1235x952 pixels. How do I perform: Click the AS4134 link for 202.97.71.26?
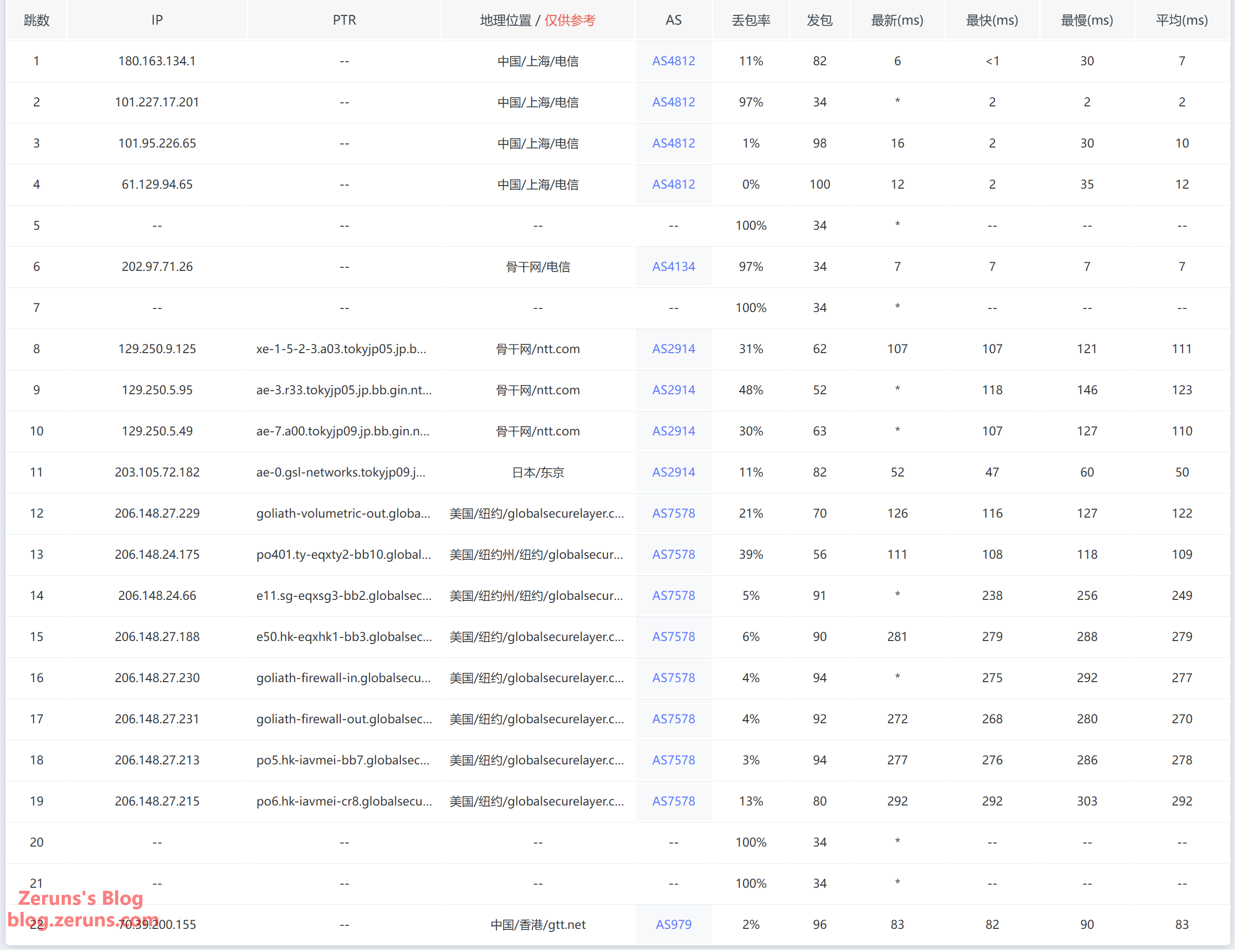[x=673, y=266]
